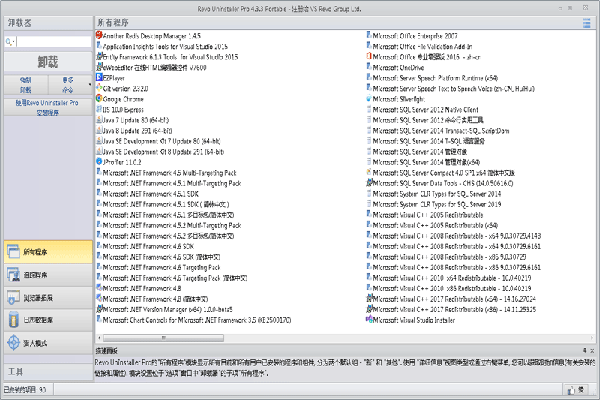Collapse the Uninstaller (卸载器) header

tap(48, 23)
